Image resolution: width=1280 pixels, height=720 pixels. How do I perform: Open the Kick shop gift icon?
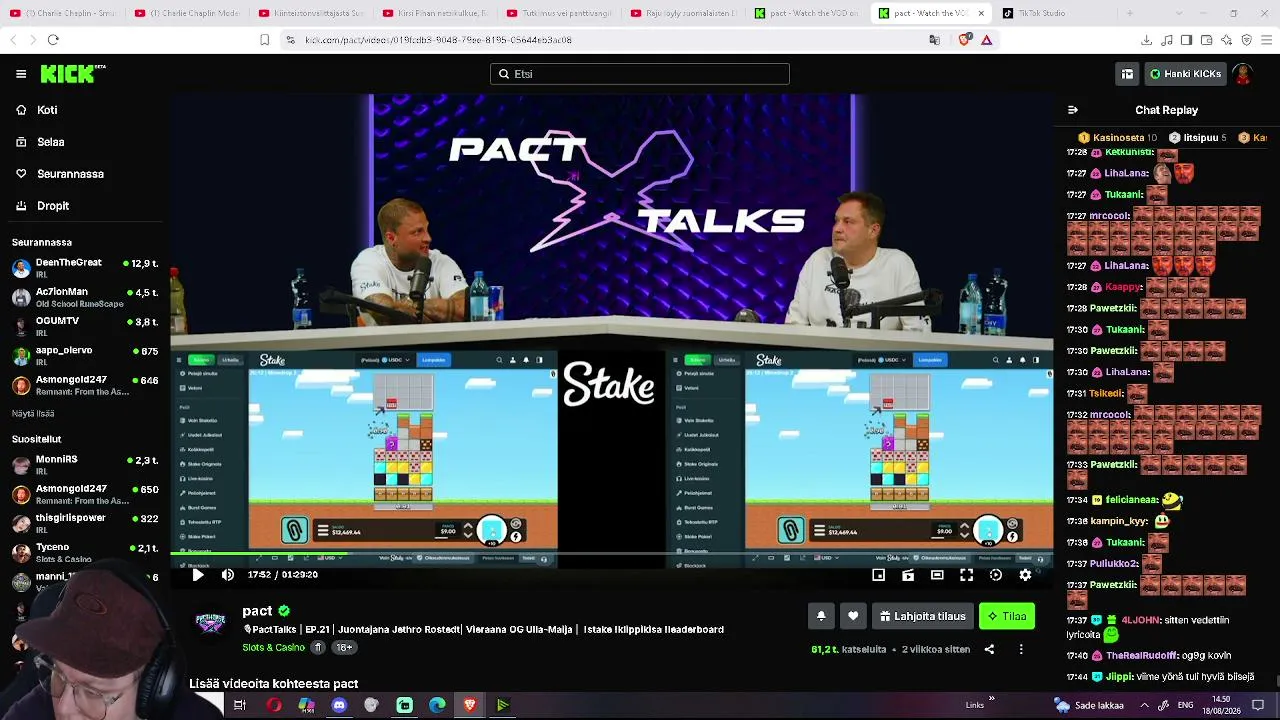(x=1127, y=74)
